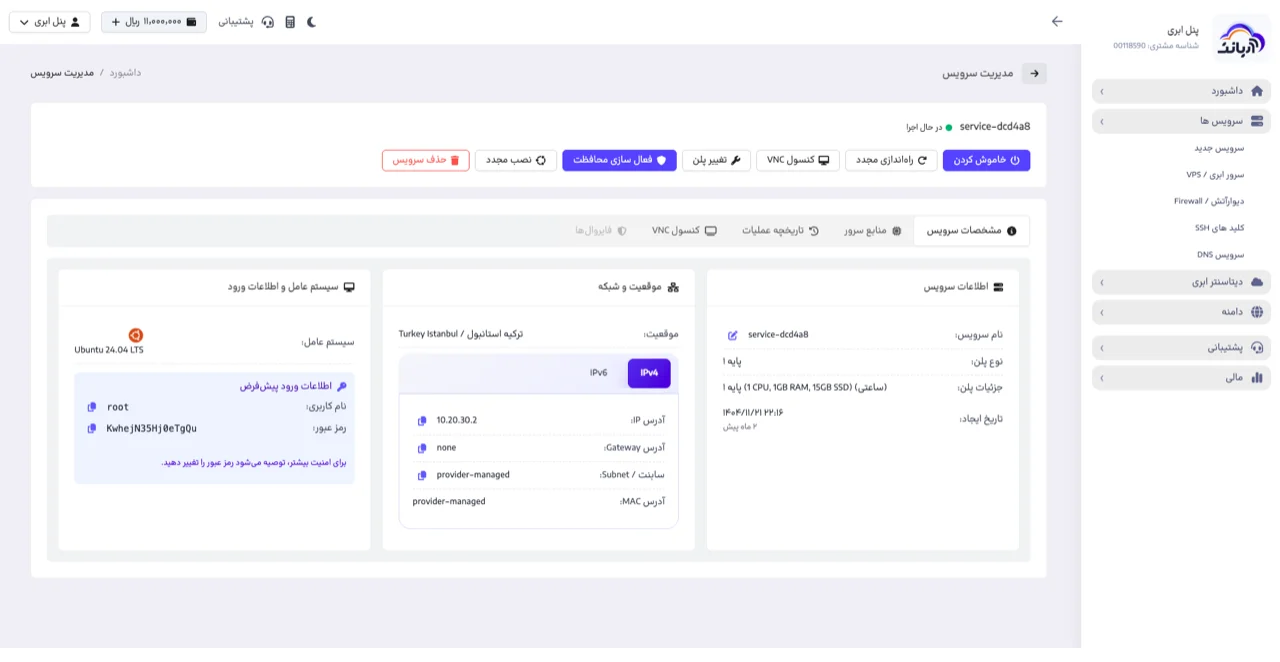The height and width of the screenshot is (662, 1280).
Task: Expand دیتاسنتر ابری sidebar menu
Action: pos(1181,282)
